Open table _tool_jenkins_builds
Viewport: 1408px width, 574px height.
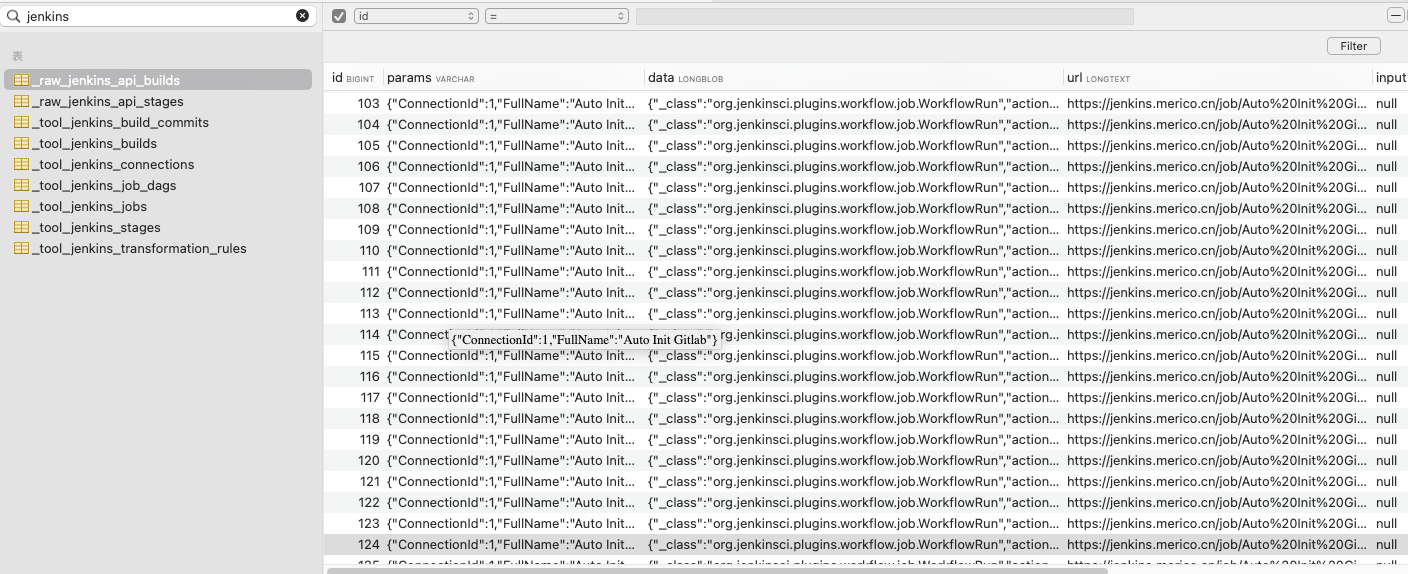click(94, 143)
